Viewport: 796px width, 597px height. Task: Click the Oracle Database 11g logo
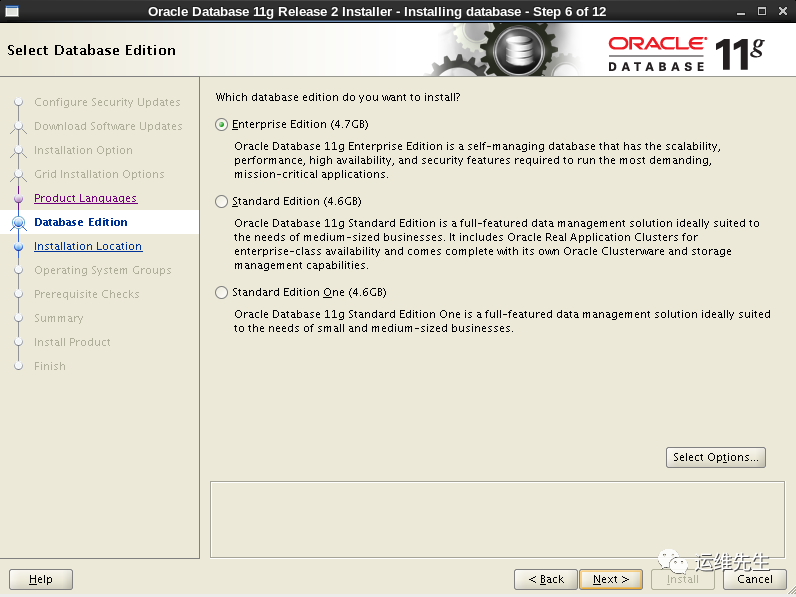click(686, 53)
